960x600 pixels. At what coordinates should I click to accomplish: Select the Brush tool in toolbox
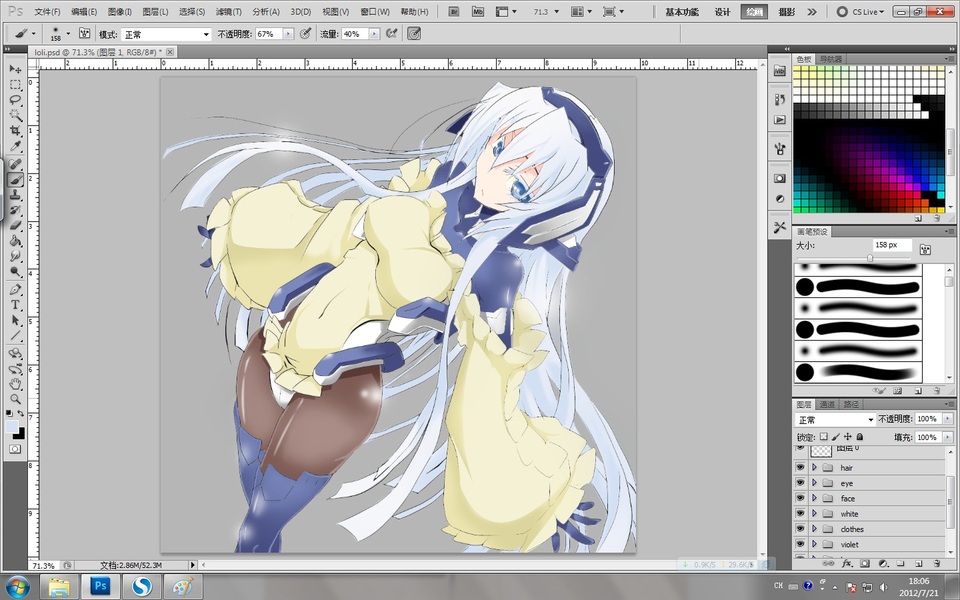coord(15,179)
